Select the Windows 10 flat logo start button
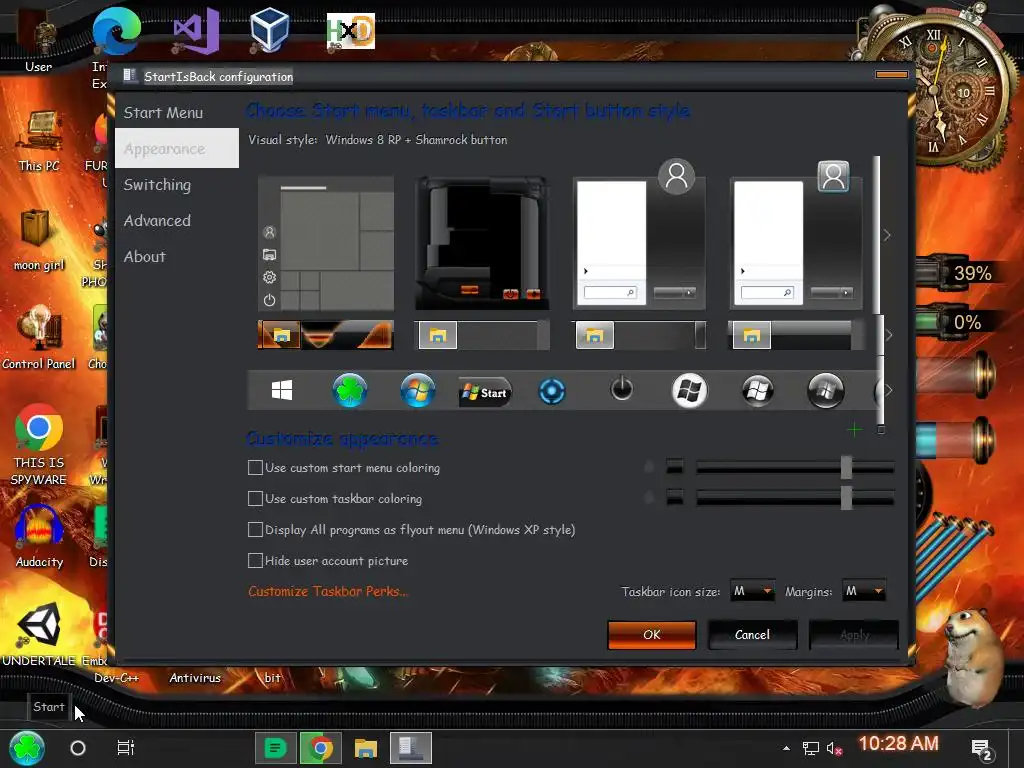 point(282,391)
